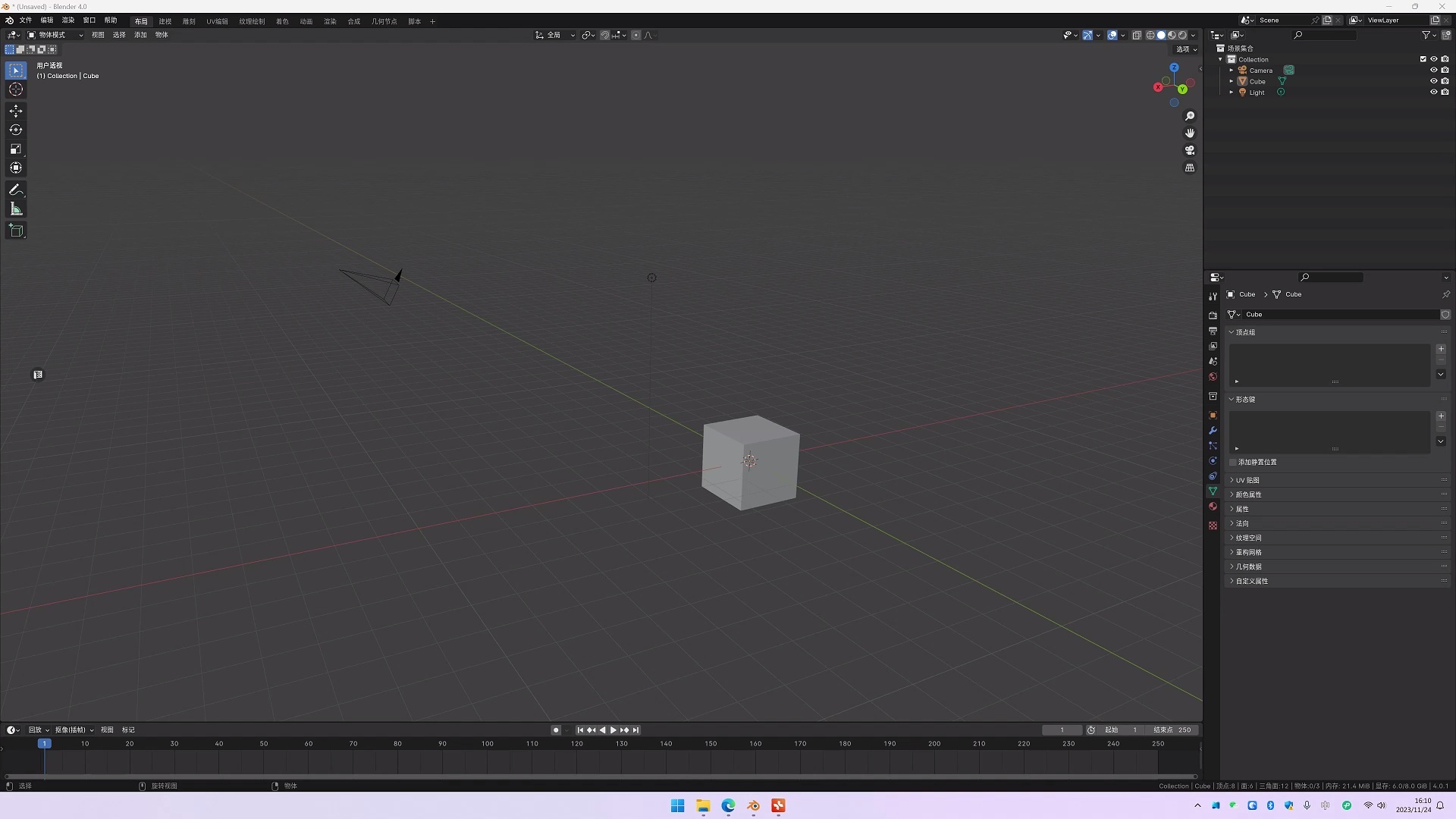Switch to the 建模 workspace tab
1456x819 pixels.
[x=165, y=20]
